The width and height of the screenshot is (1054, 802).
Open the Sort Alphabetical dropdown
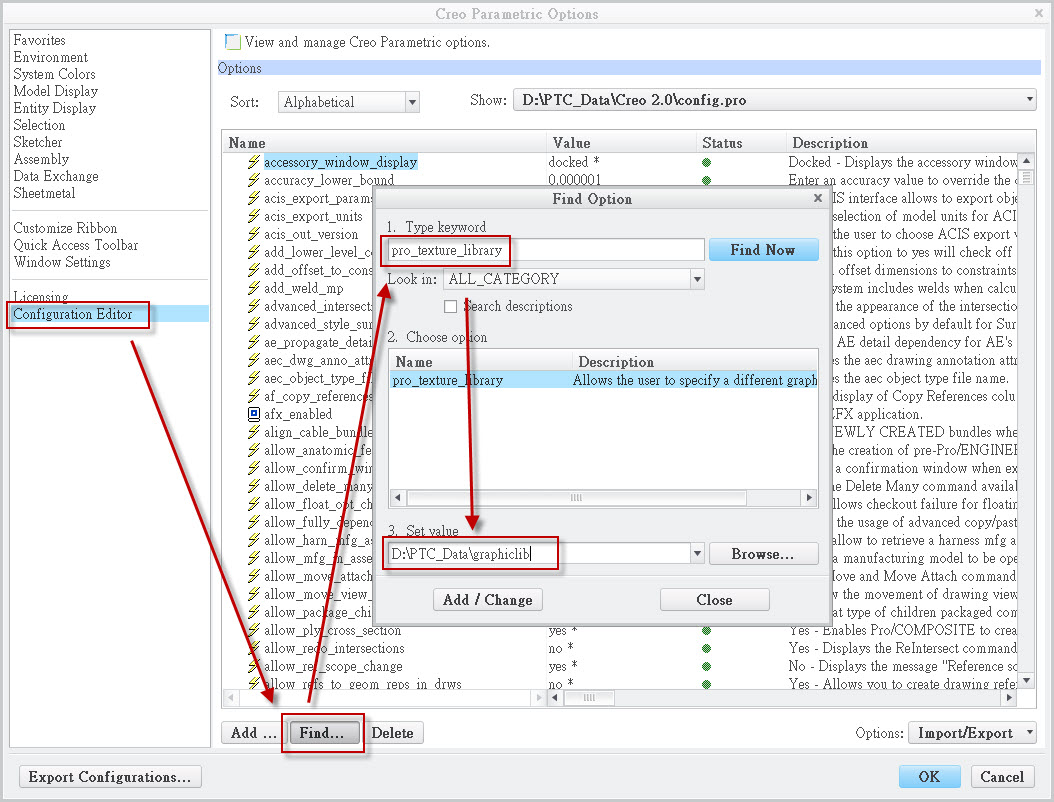click(411, 102)
